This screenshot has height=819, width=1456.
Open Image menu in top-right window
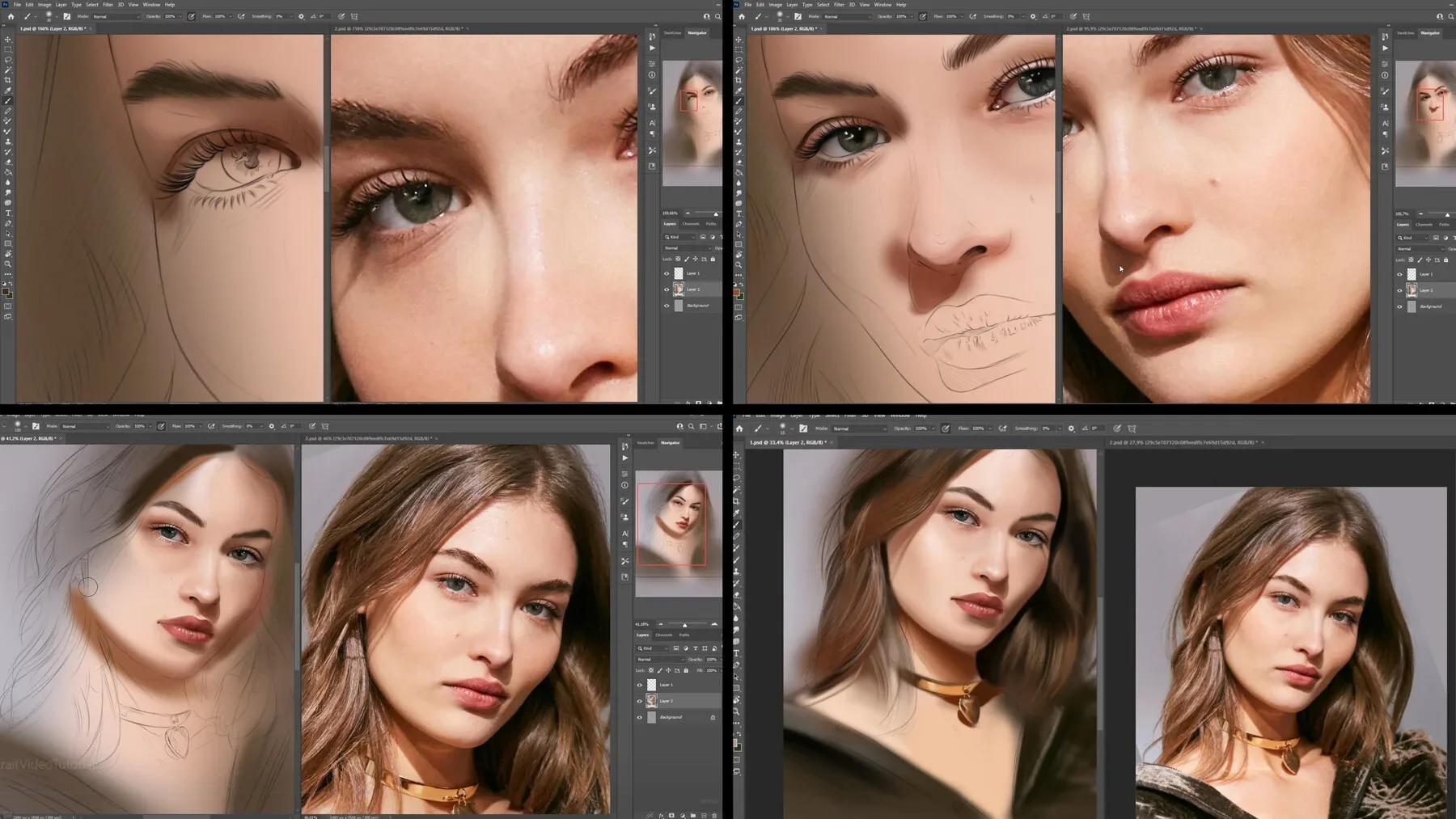(x=775, y=5)
